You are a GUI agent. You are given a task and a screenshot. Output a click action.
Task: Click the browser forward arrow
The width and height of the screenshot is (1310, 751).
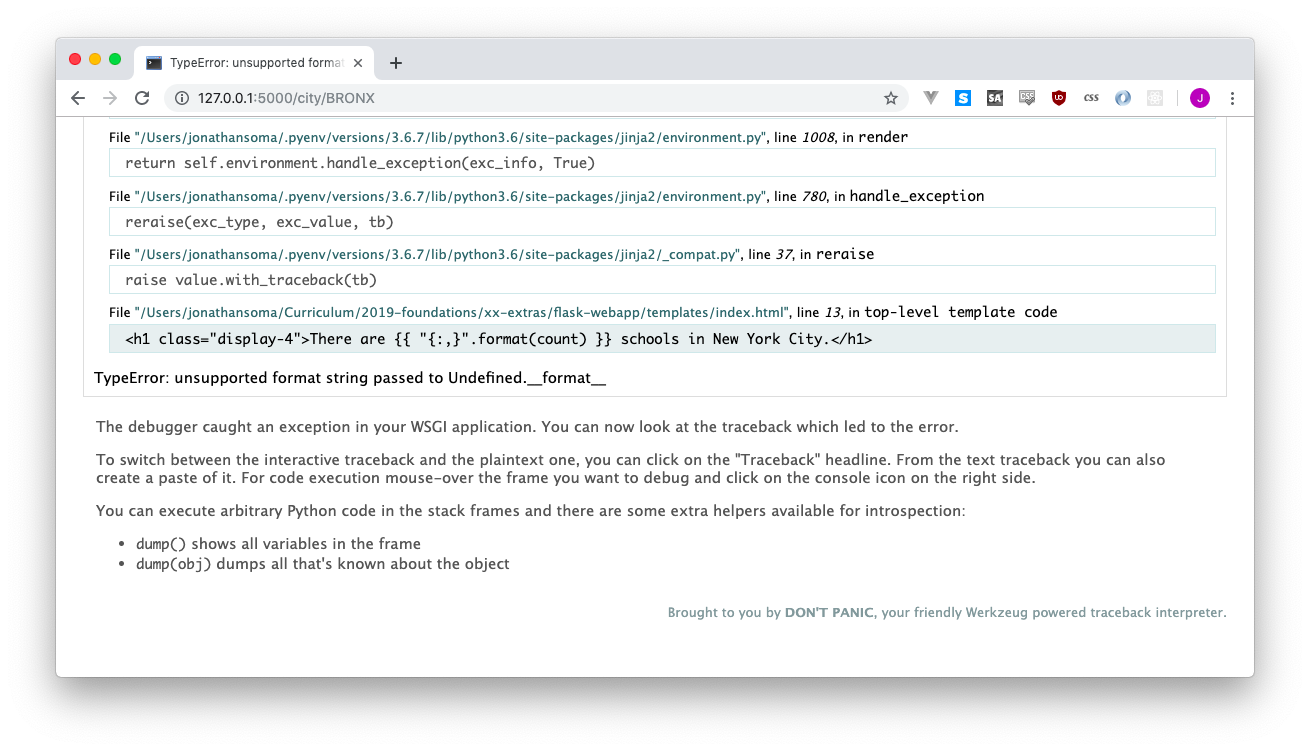[x=110, y=98]
